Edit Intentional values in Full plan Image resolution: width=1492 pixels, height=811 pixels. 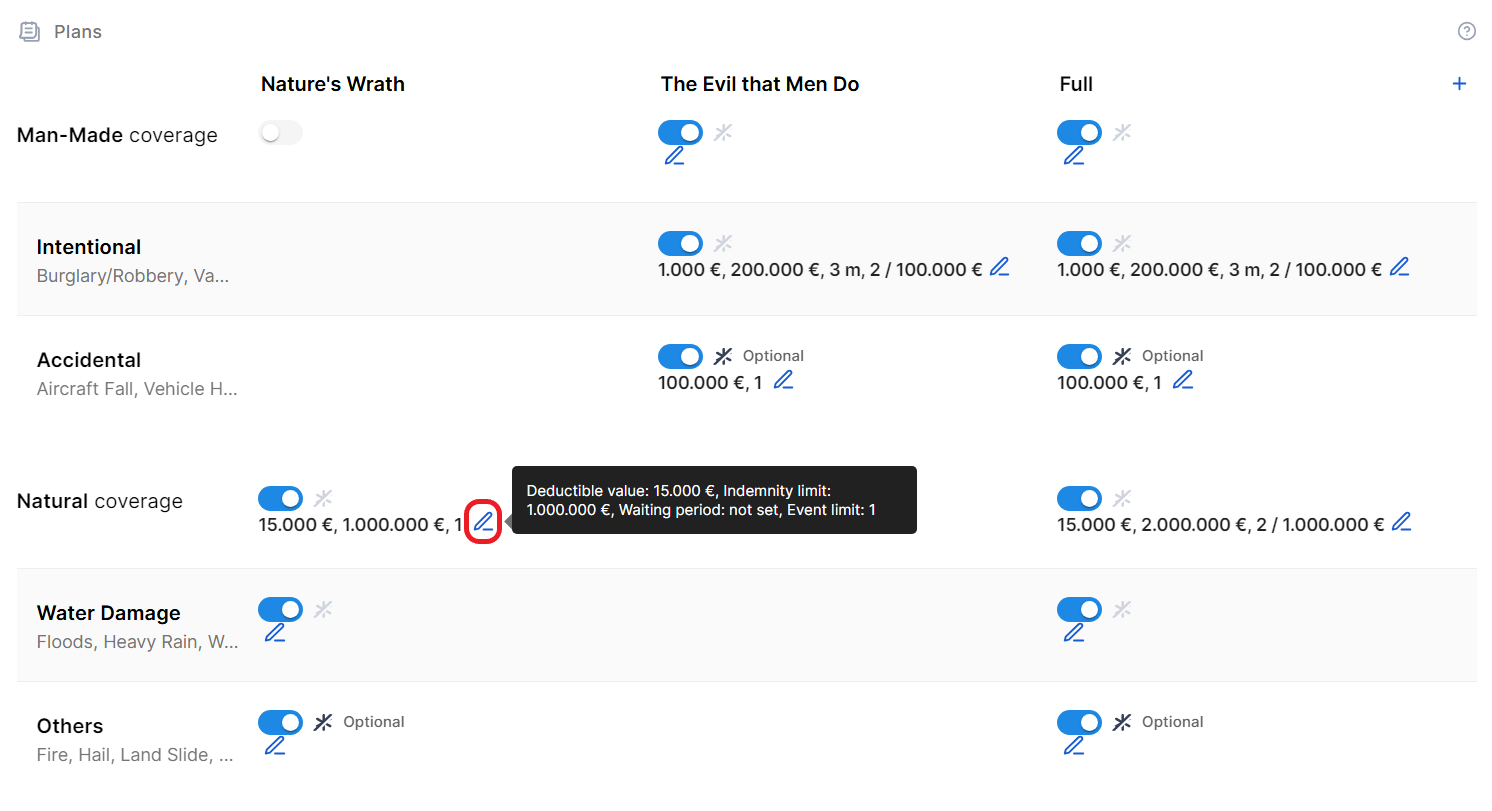pos(1400,268)
